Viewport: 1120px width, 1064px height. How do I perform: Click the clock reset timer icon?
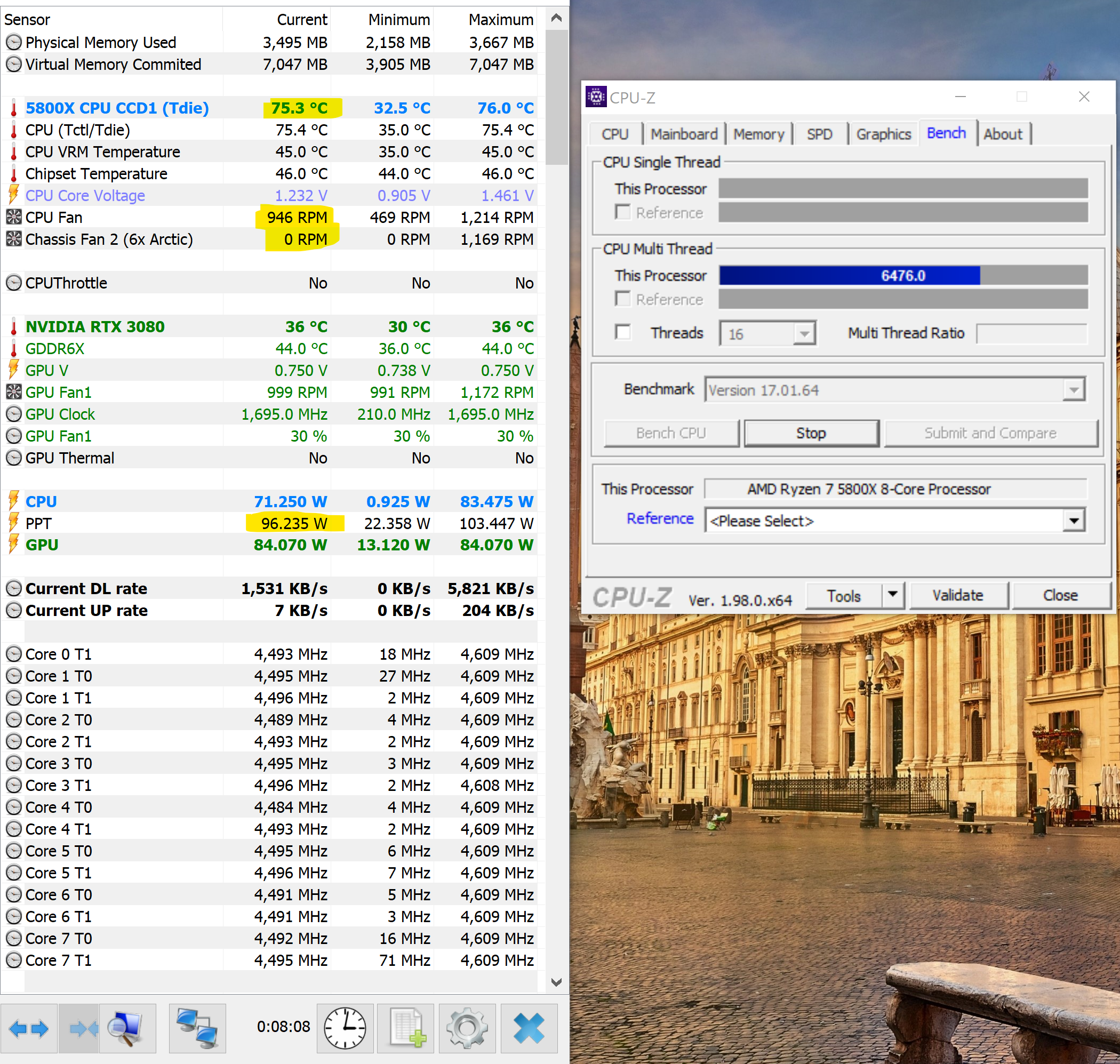point(345,1028)
